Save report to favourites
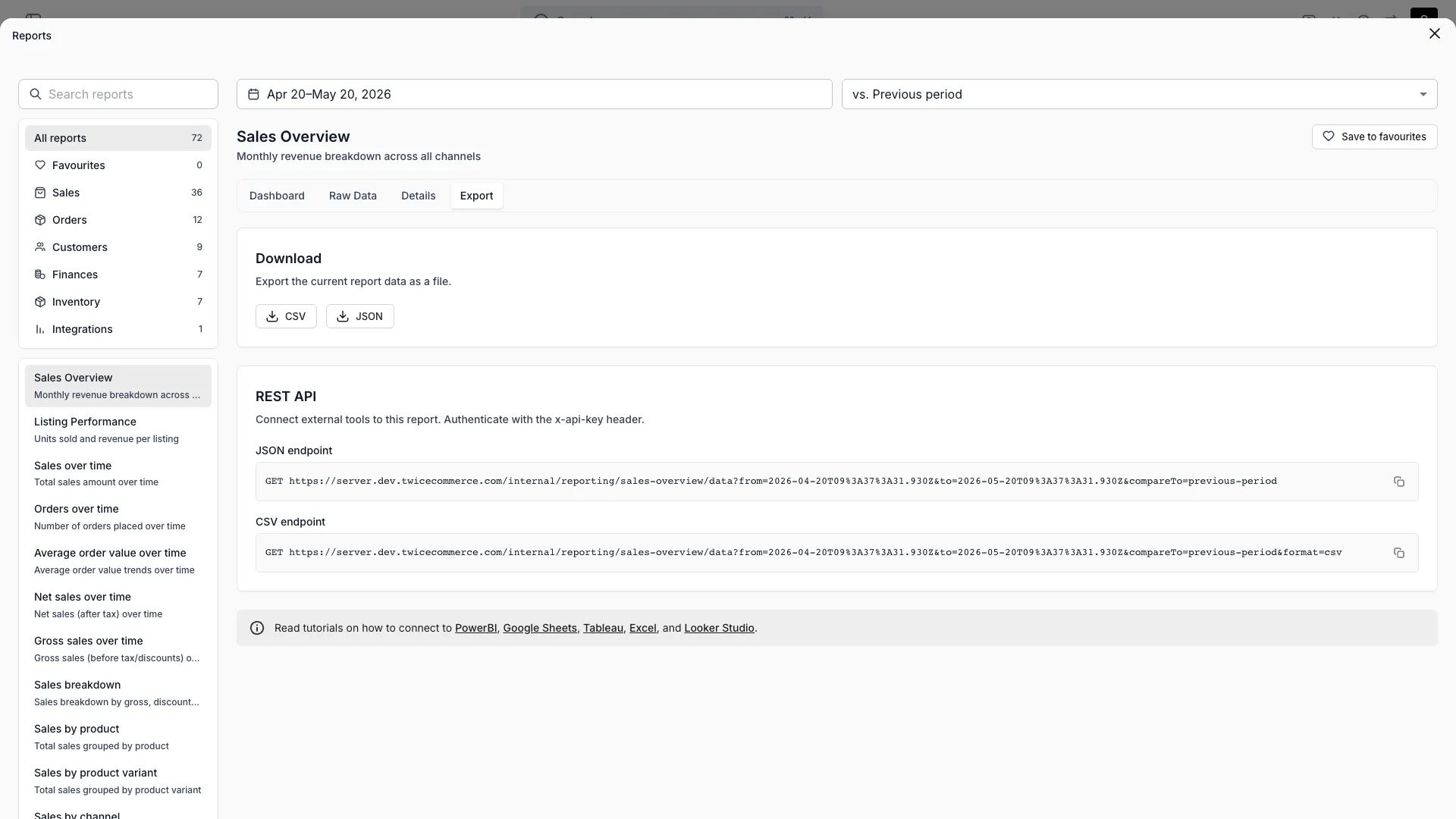Image resolution: width=1456 pixels, height=819 pixels. (x=1374, y=136)
